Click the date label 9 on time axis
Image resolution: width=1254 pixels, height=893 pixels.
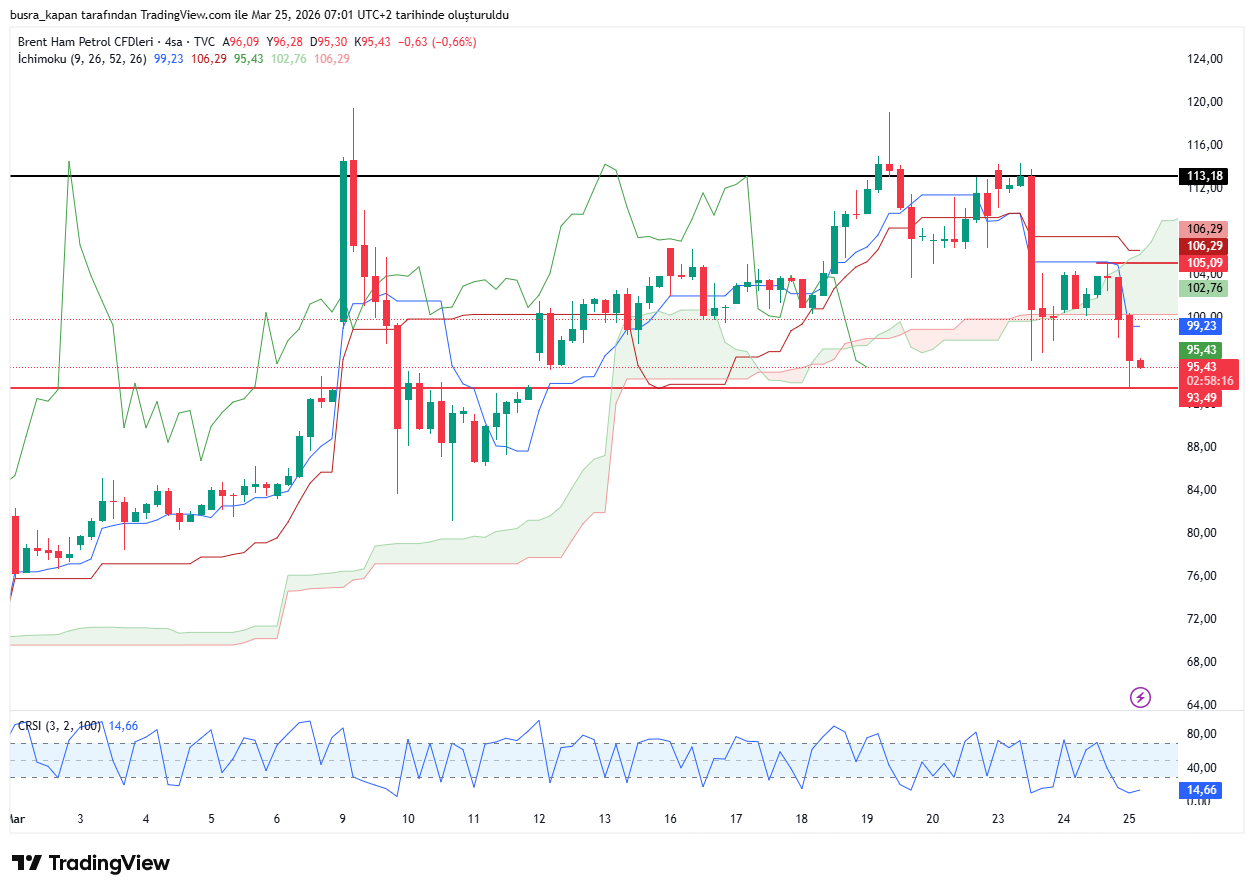342,819
